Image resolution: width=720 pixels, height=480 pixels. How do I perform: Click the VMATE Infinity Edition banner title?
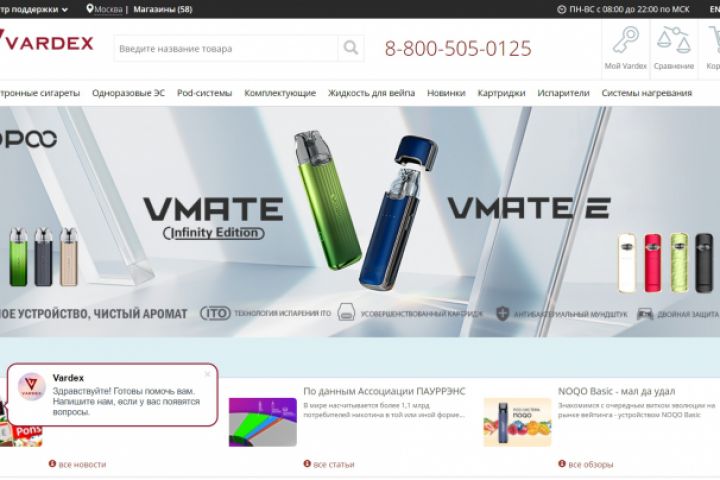[x=214, y=218]
